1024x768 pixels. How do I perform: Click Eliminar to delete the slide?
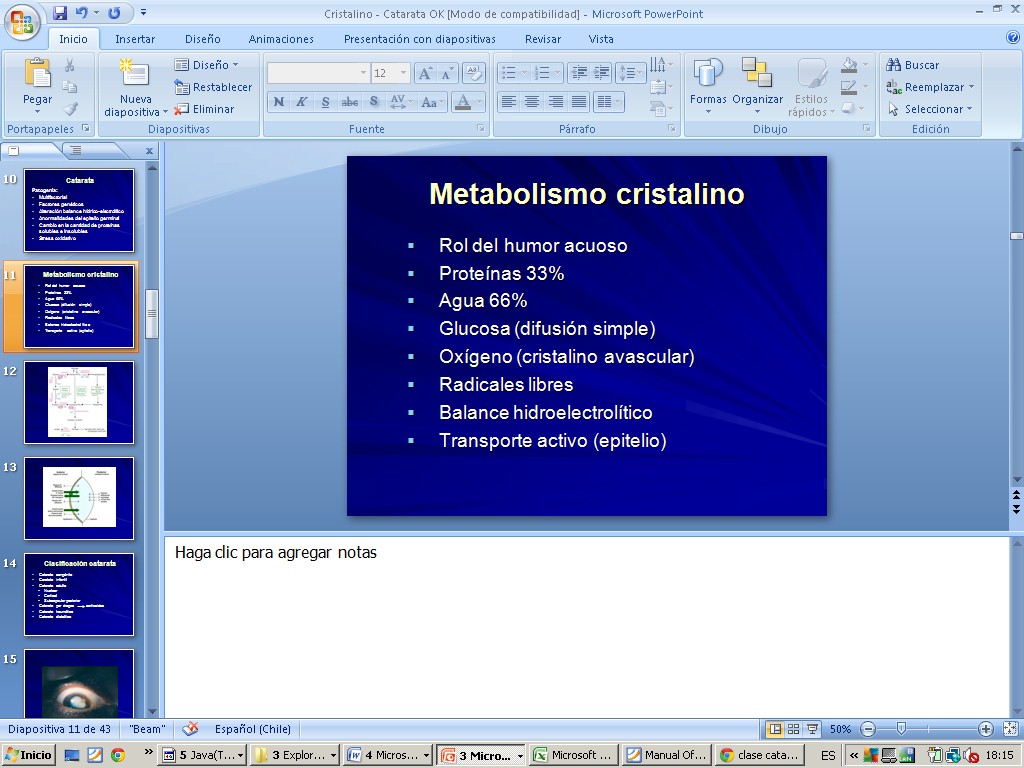(x=205, y=109)
